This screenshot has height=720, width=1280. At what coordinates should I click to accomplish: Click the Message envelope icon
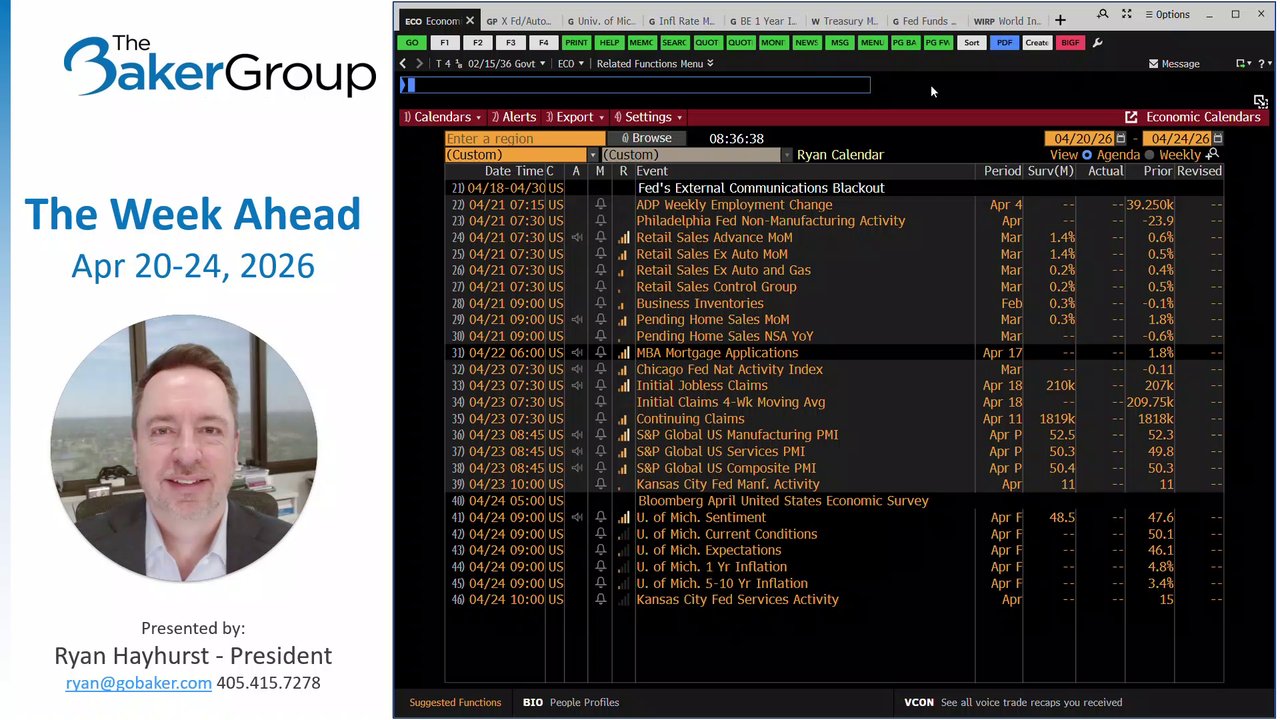pyautogui.click(x=1153, y=64)
